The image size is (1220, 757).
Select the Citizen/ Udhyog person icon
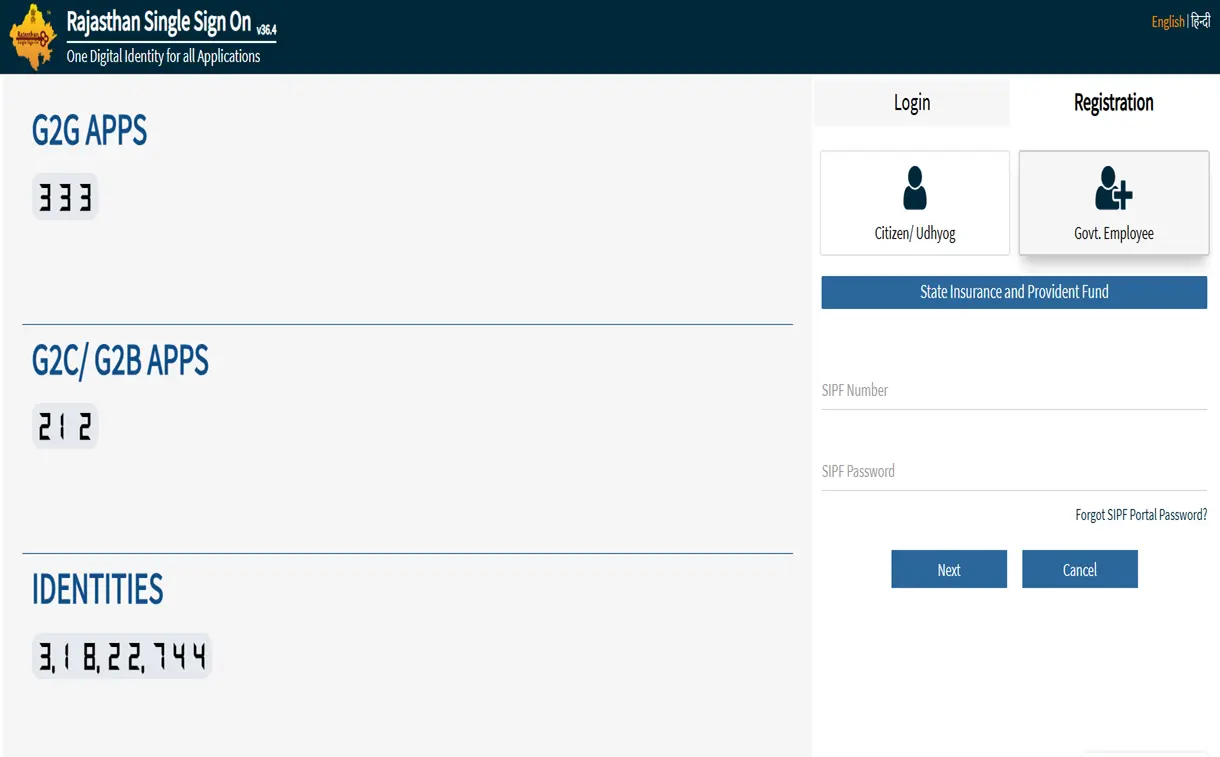(x=914, y=188)
